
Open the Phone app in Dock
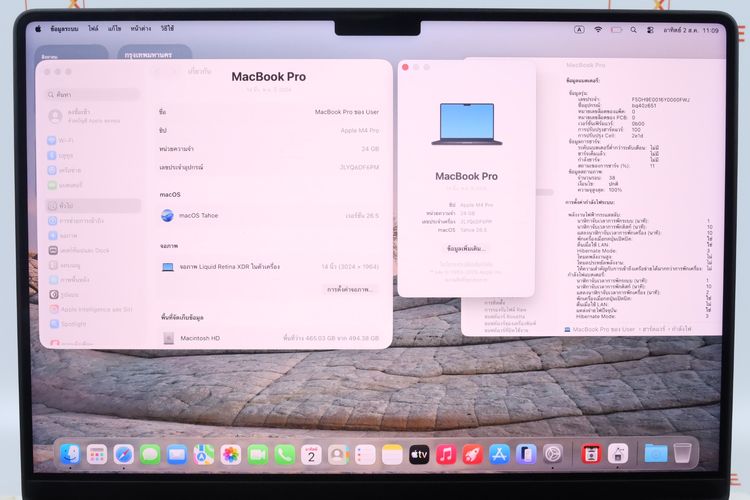pyautogui.click(x=284, y=454)
